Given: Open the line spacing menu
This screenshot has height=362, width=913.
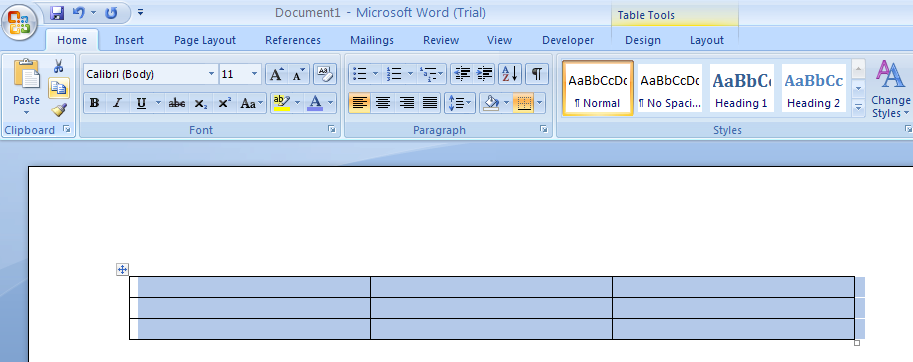Looking at the screenshot, I should click(460, 104).
